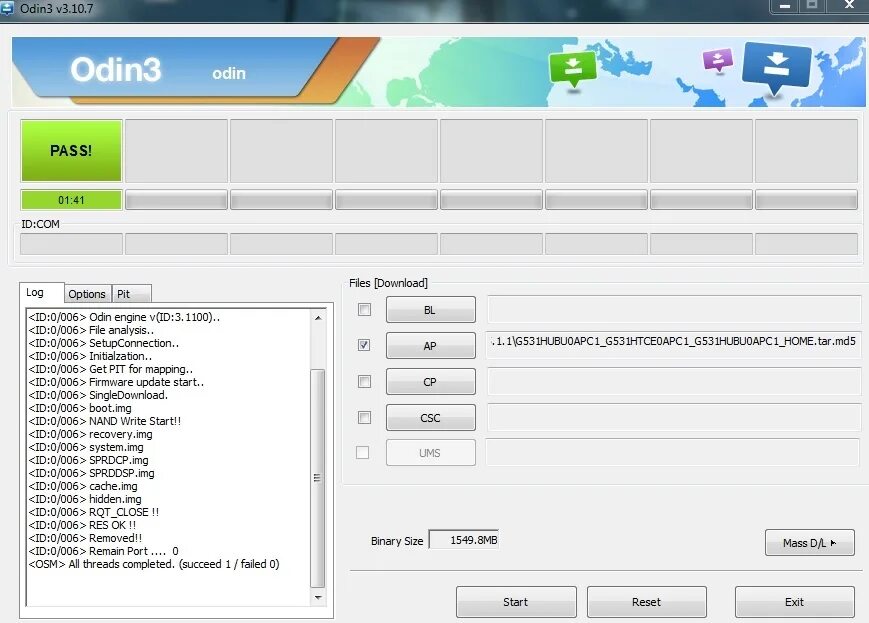Tick the CP file checkbox
Screen dimensions: 869x623
point(364,381)
